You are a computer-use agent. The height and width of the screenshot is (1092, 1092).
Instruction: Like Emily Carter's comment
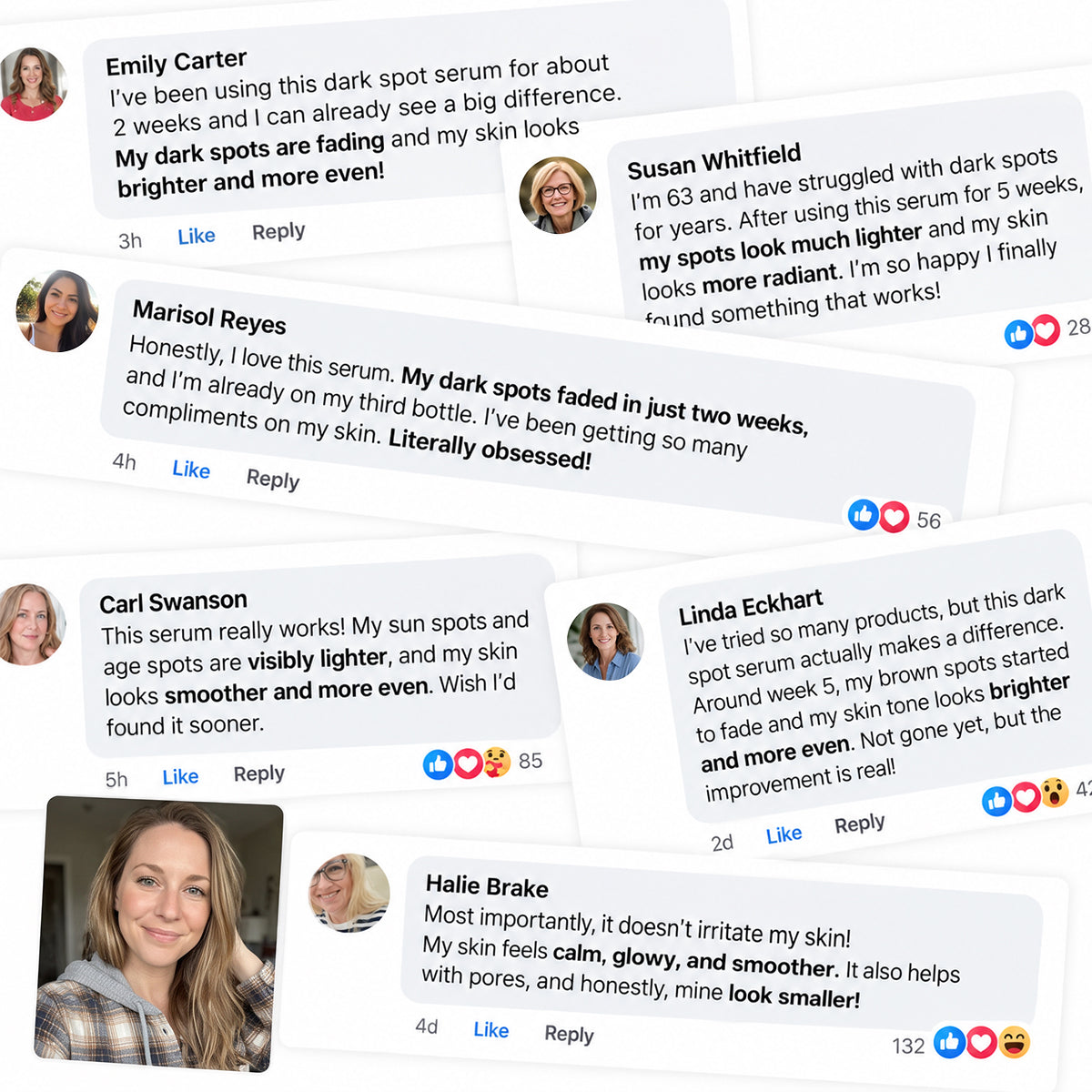tap(197, 237)
